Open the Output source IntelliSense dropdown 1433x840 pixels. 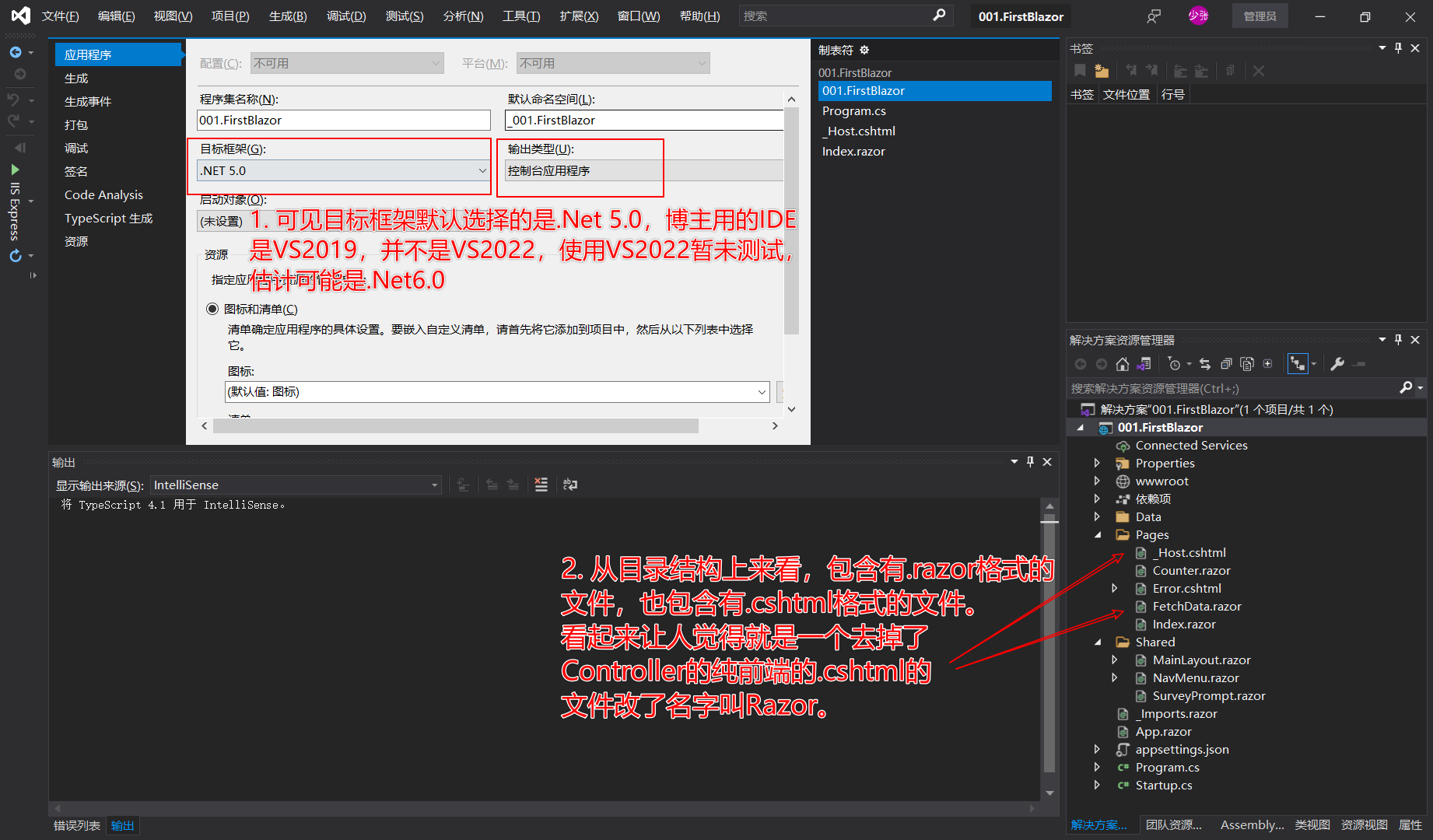tap(296, 485)
